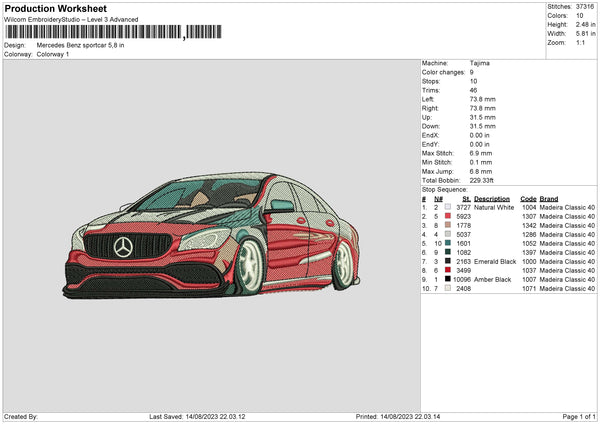
Task: Click thread code 1307
Action: point(529,217)
